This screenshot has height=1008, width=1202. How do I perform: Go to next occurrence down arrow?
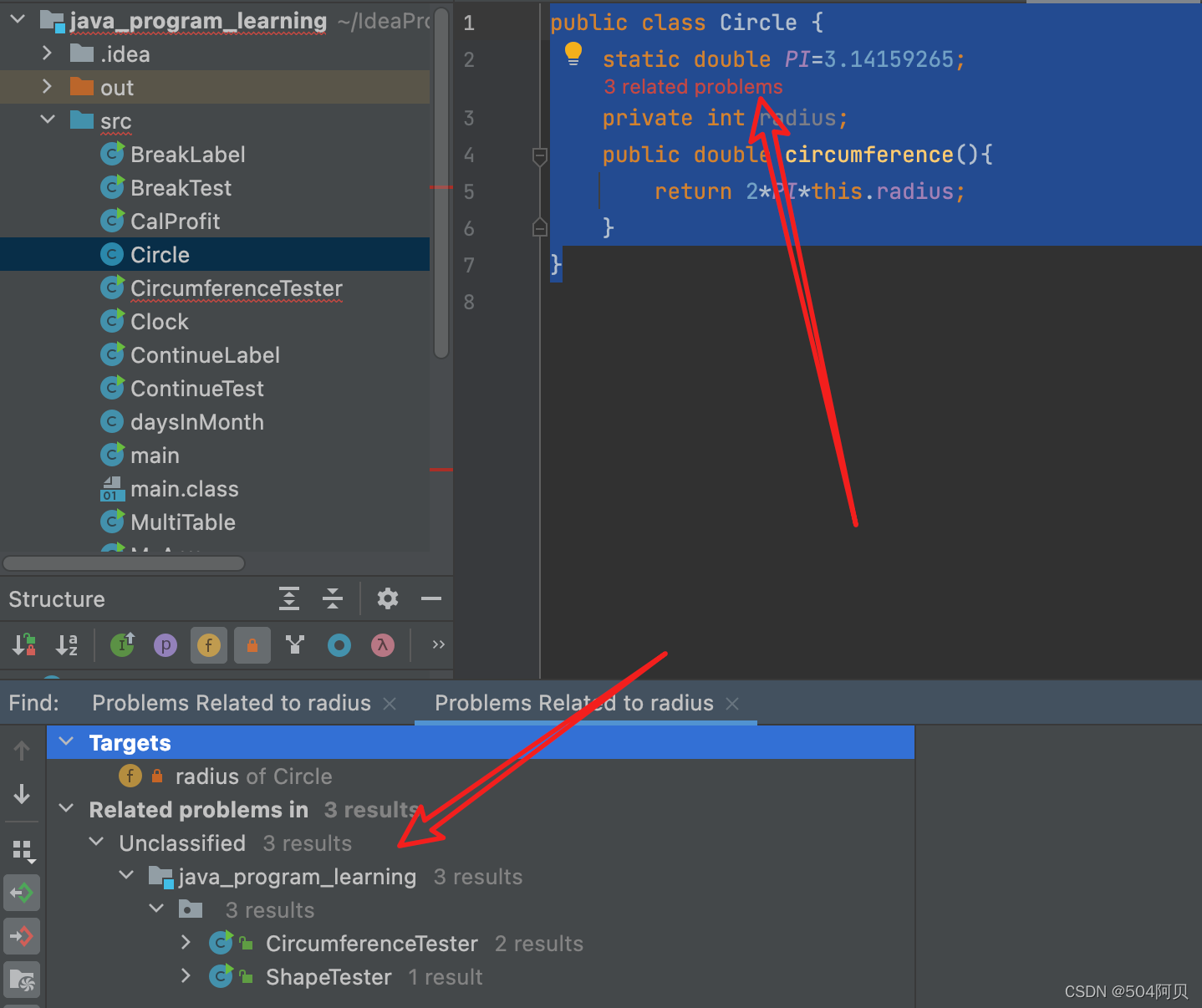coord(22,794)
